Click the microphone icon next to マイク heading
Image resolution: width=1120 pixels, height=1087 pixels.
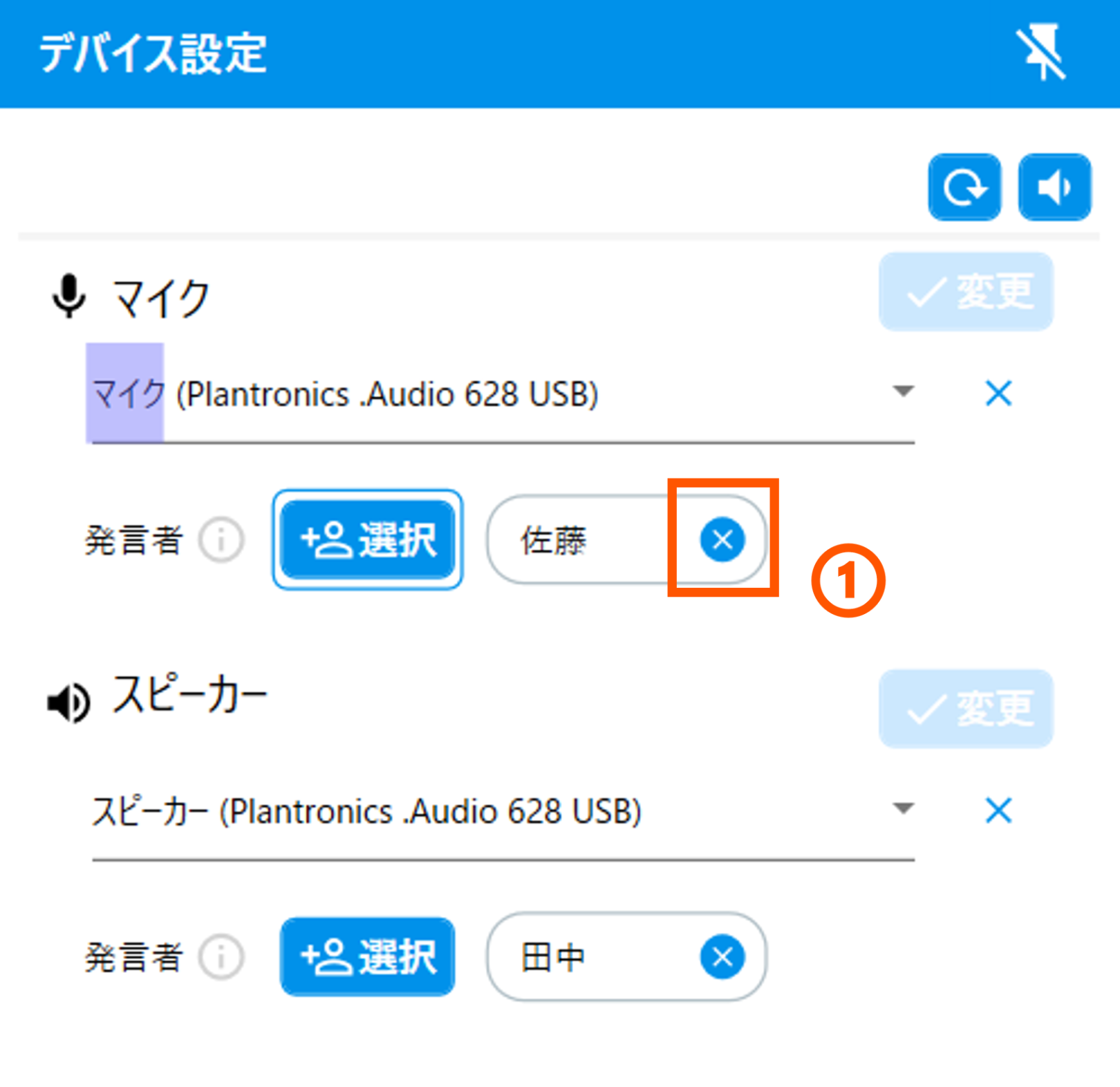[x=69, y=297]
